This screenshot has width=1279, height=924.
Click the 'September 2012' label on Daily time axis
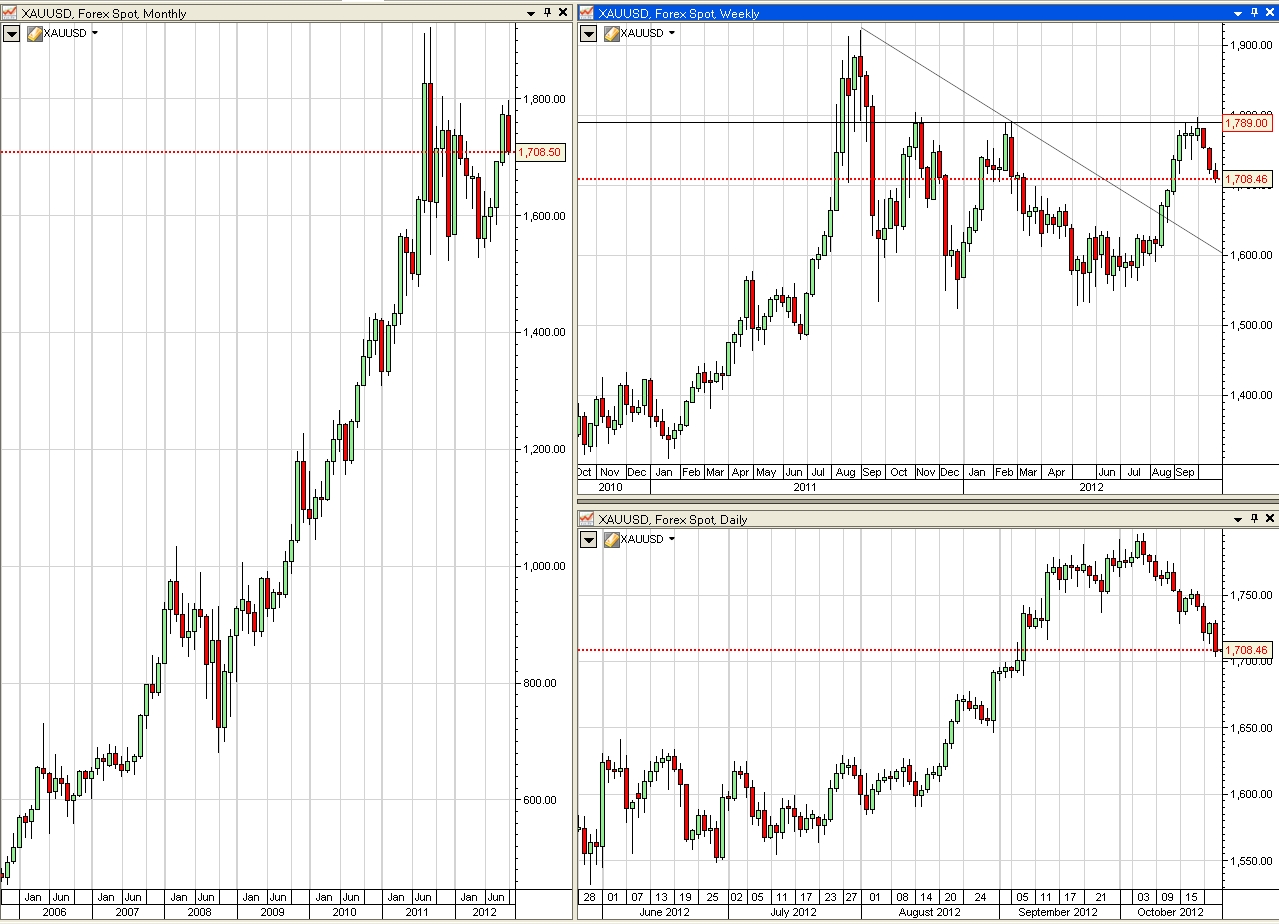pyautogui.click(x=1057, y=912)
